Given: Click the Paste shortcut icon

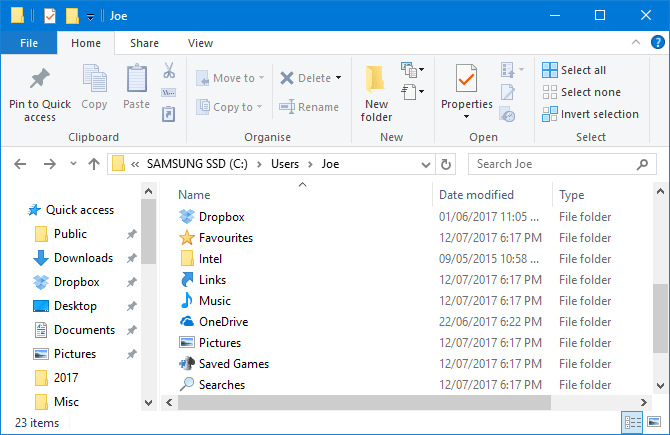Looking at the screenshot, I should (x=169, y=114).
